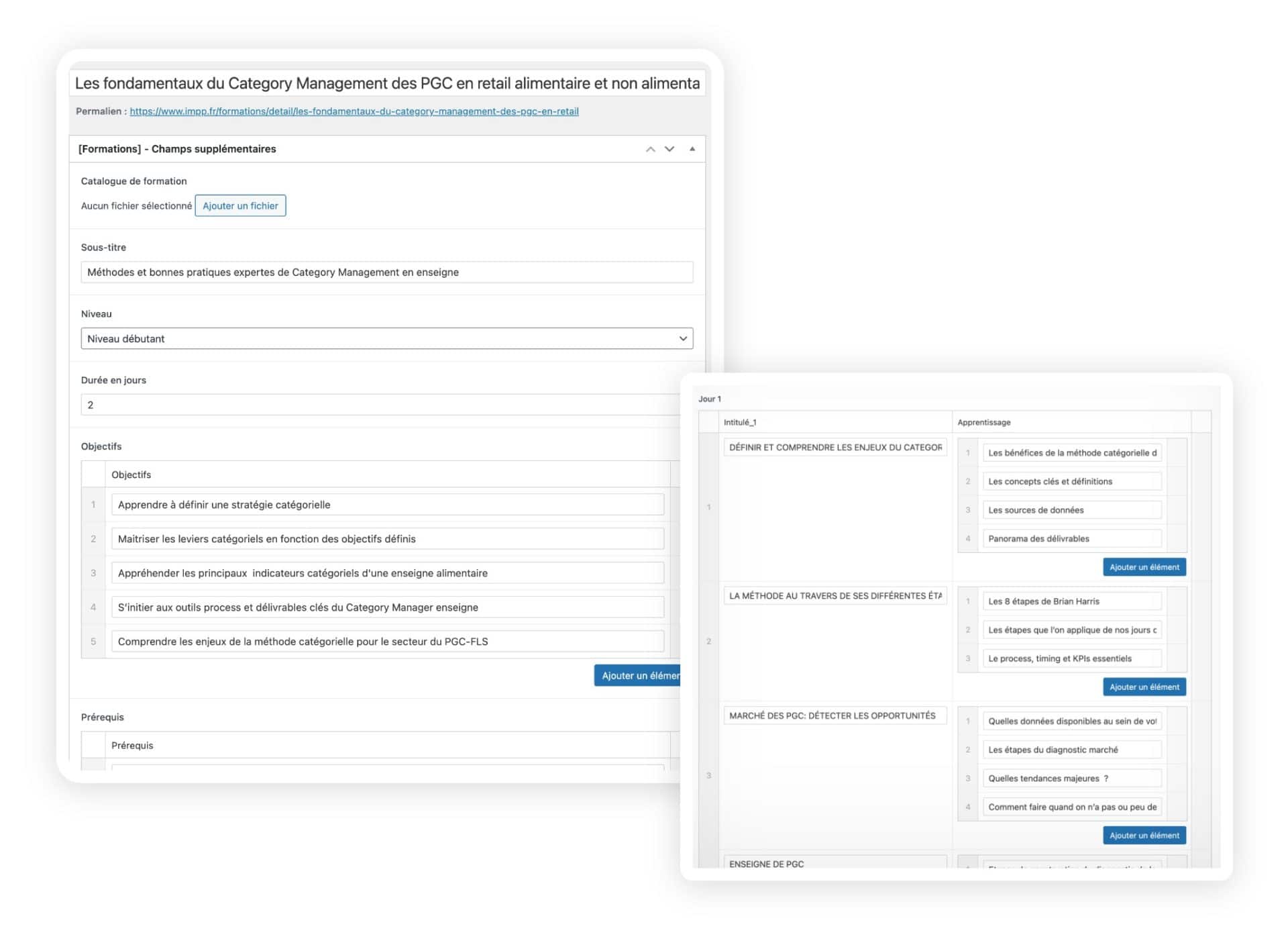Add element under Panorama des délivrables
Viewport: 1288px width, 947px height.
click(x=1144, y=567)
